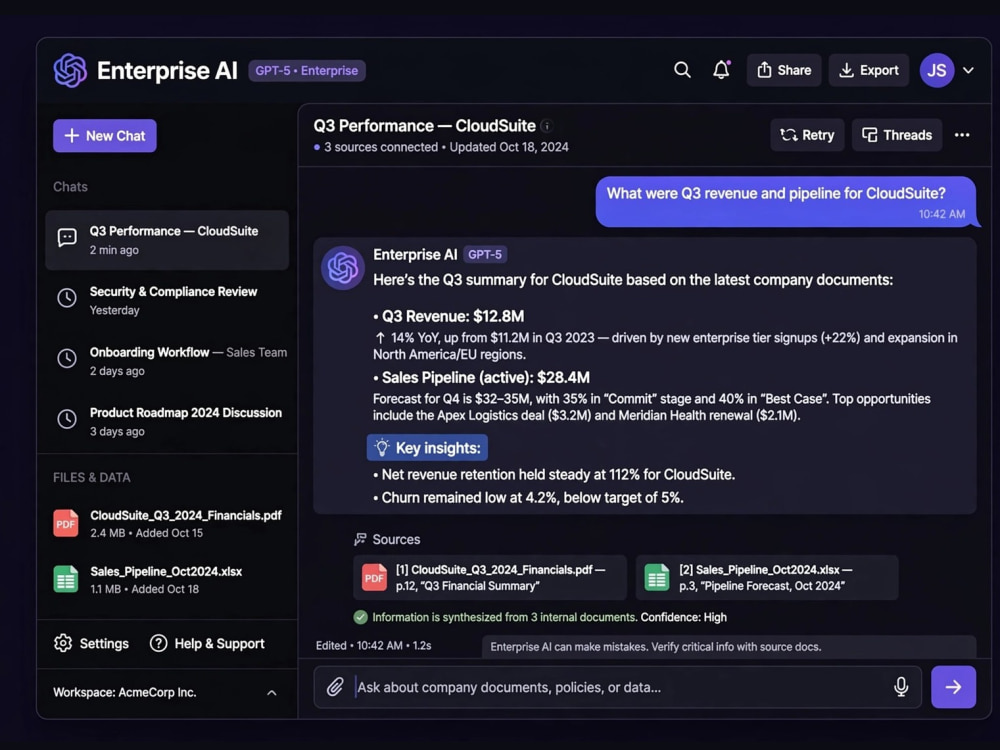Image resolution: width=1000 pixels, height=750 pixels.
Task: Click the Key insights lightbulb badge
Action: pyautogui.click(x=427, y=448)
